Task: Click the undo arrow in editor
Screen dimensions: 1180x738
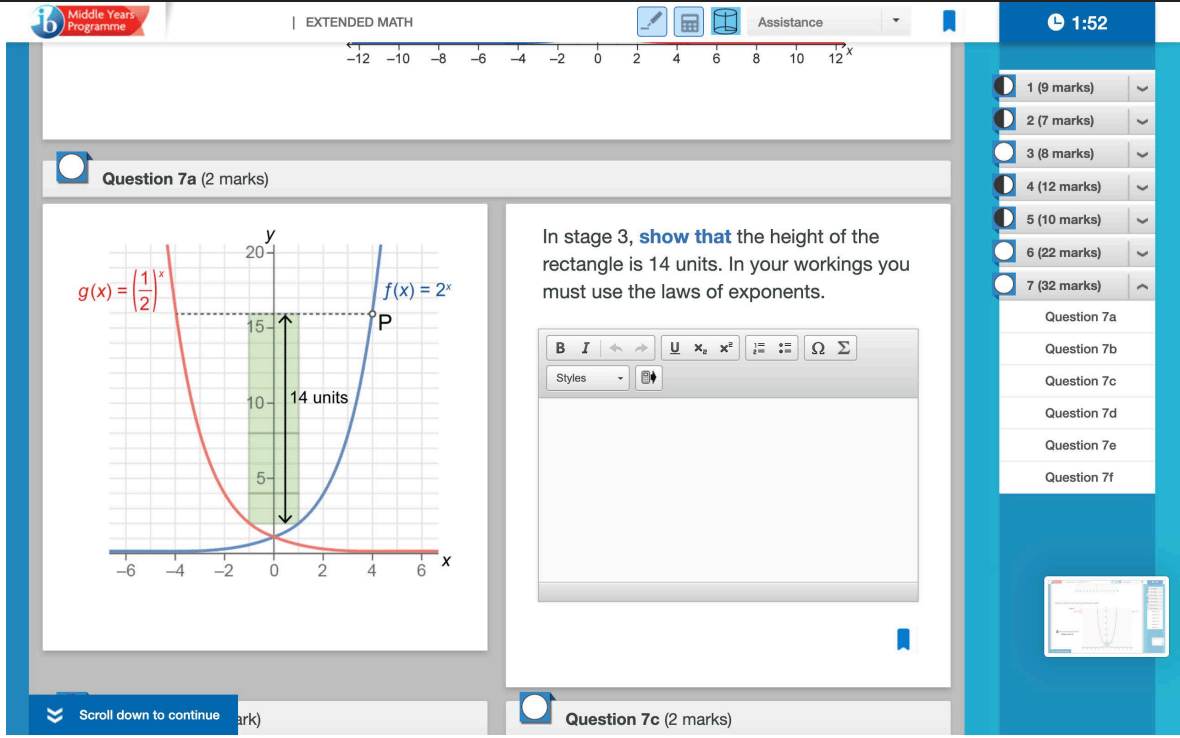Action: (x=616, y=348)
